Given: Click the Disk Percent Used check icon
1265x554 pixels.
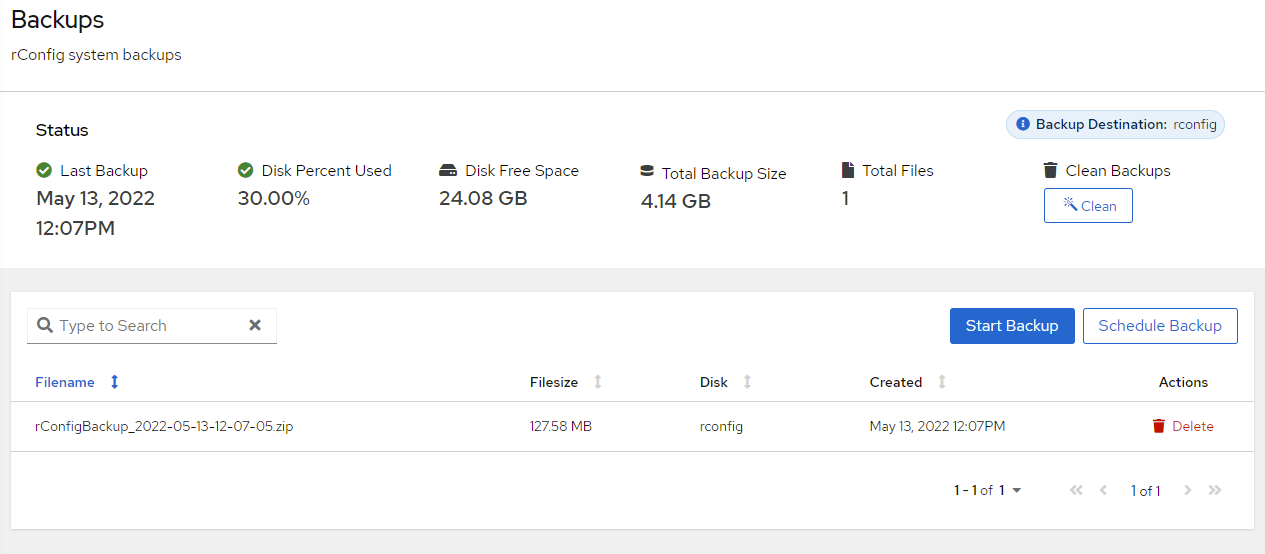Looking at the screenshot, I should [246, 171].
